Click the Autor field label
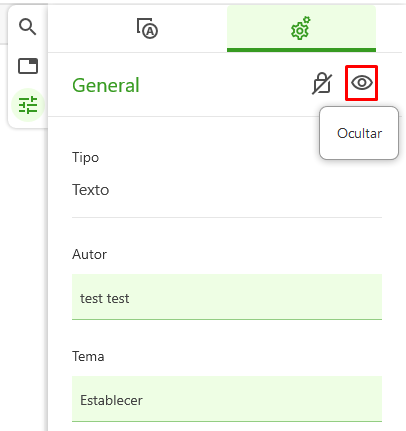This screenshot has height=431, width=406. click(x=90, y=254)
